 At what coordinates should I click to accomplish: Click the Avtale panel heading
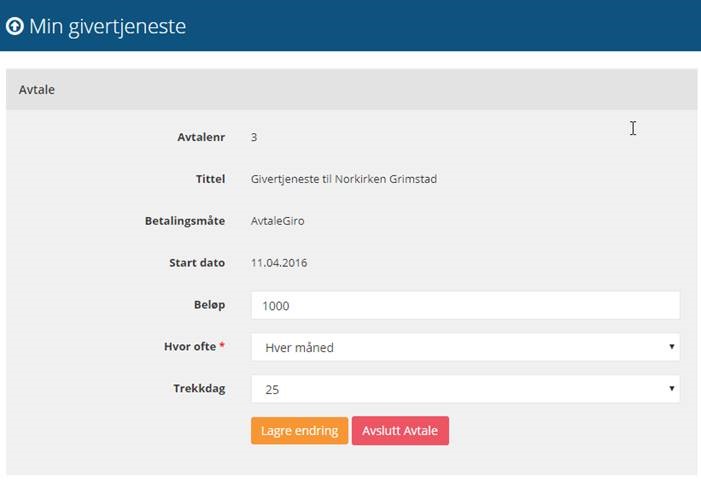click(x=37, y=89)
